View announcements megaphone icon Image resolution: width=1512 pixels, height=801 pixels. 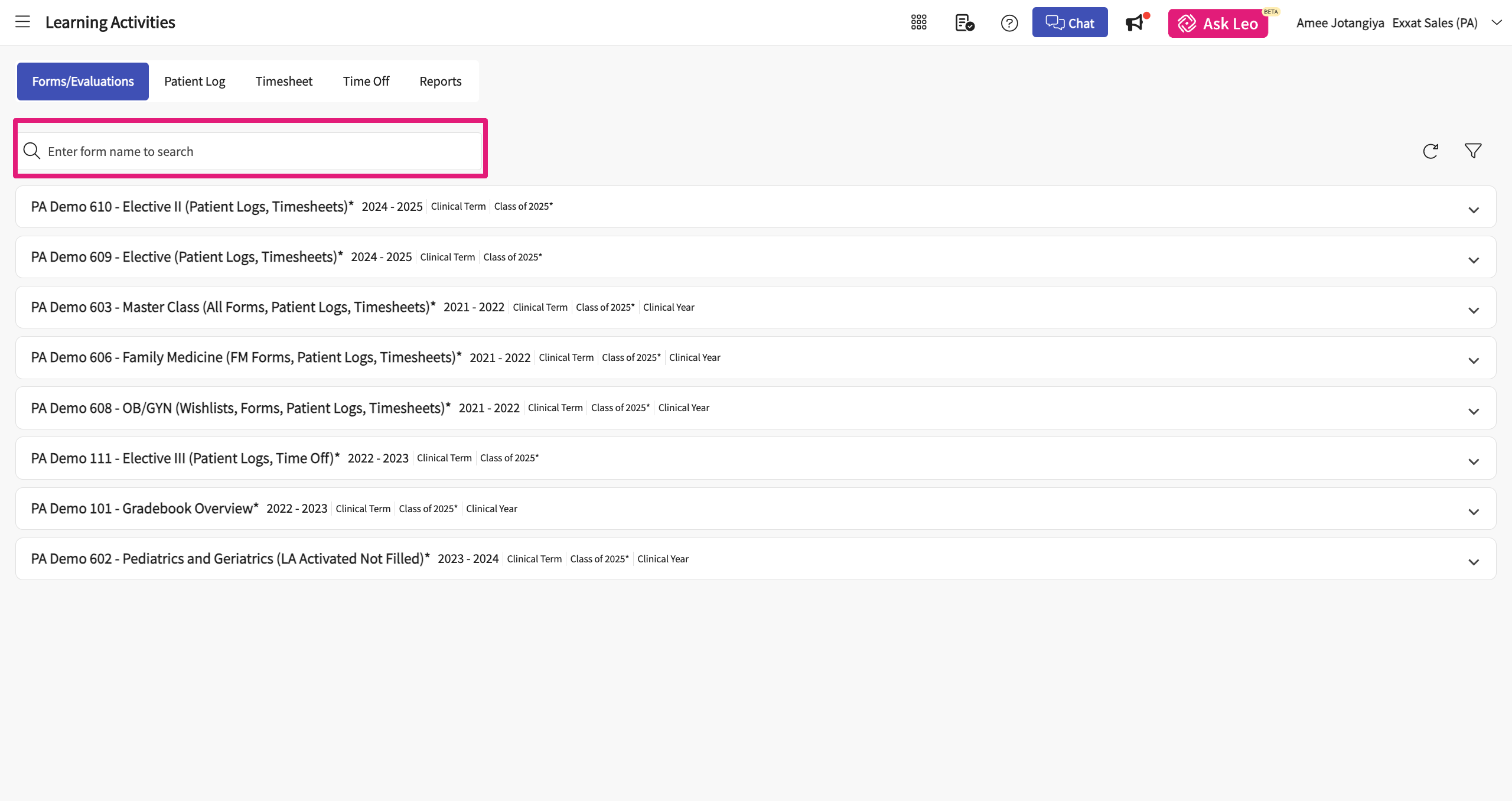point(1135,23)
